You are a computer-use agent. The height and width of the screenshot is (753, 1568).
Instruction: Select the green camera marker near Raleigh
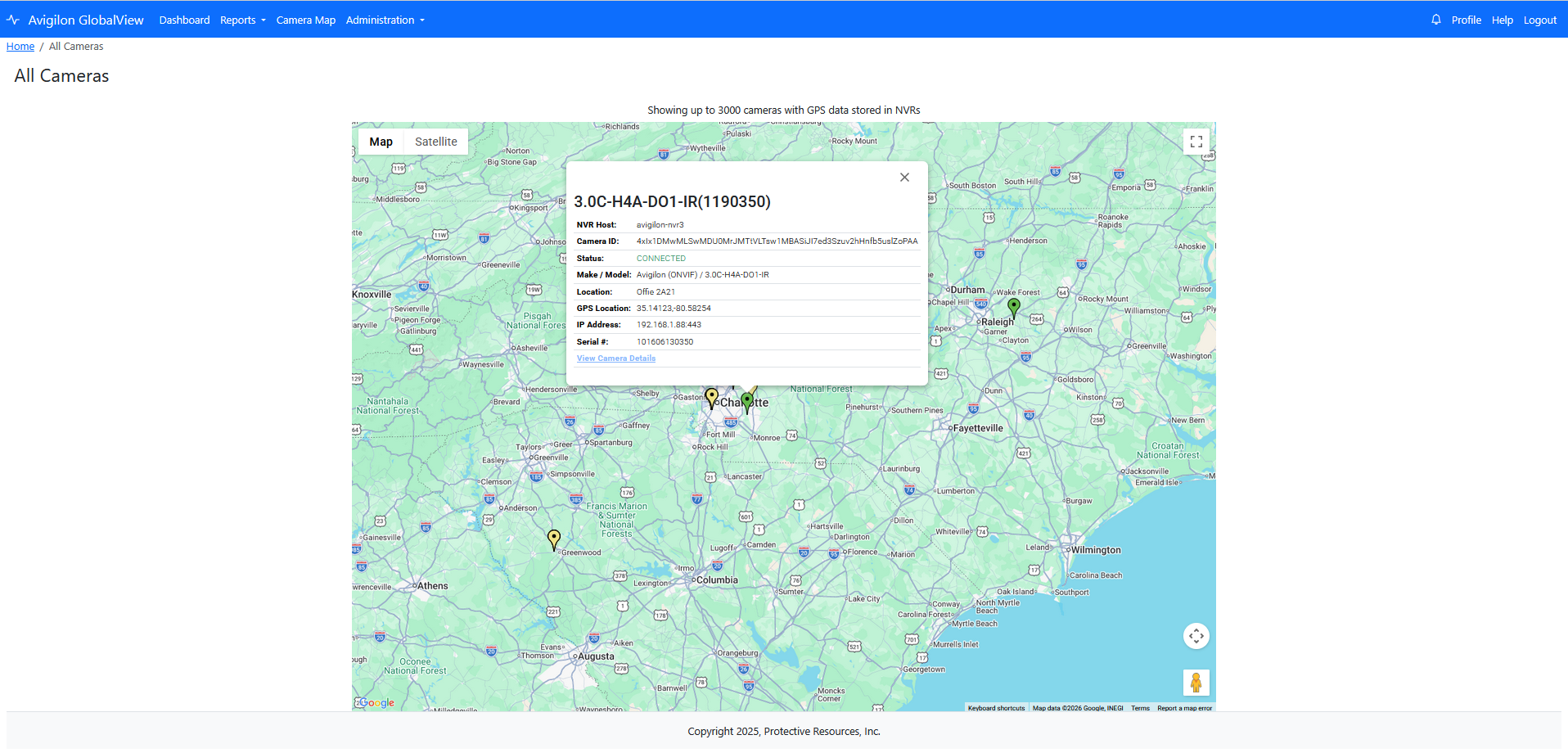[1014, 308]
